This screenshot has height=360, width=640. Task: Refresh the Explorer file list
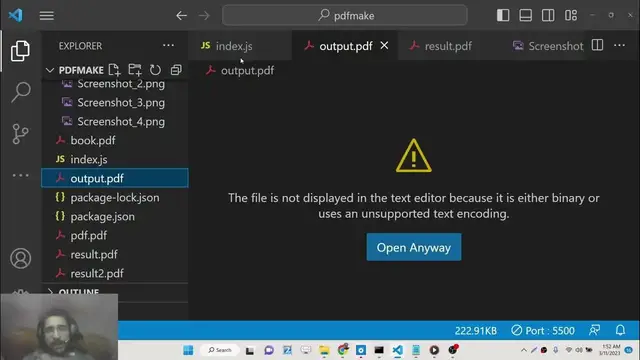(x=155, y=70)
